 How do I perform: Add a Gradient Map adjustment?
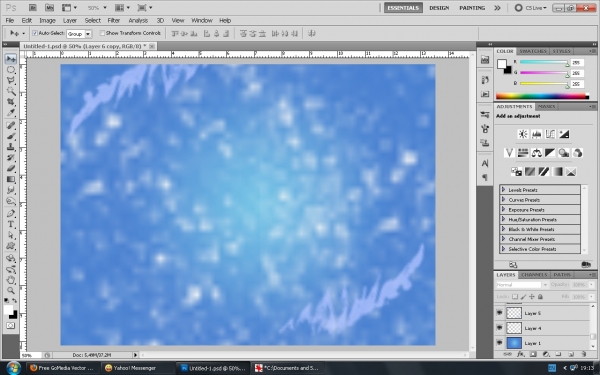(557, 172)
